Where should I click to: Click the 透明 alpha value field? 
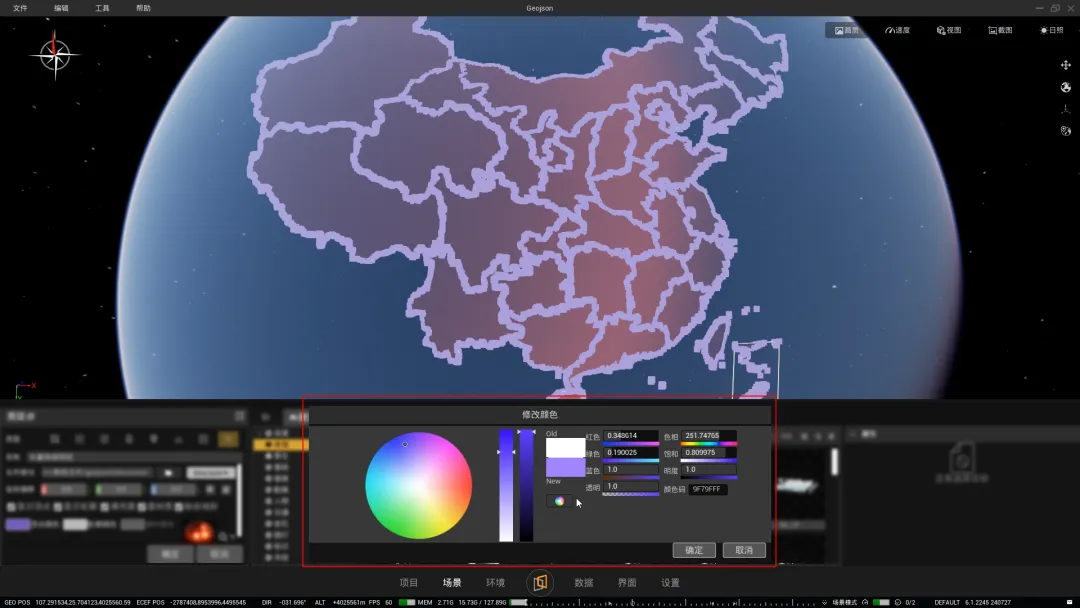point(631,486)
